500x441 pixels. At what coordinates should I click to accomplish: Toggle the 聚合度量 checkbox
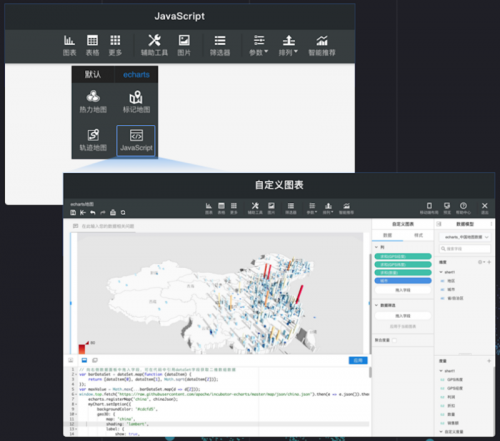coord(394,340)
